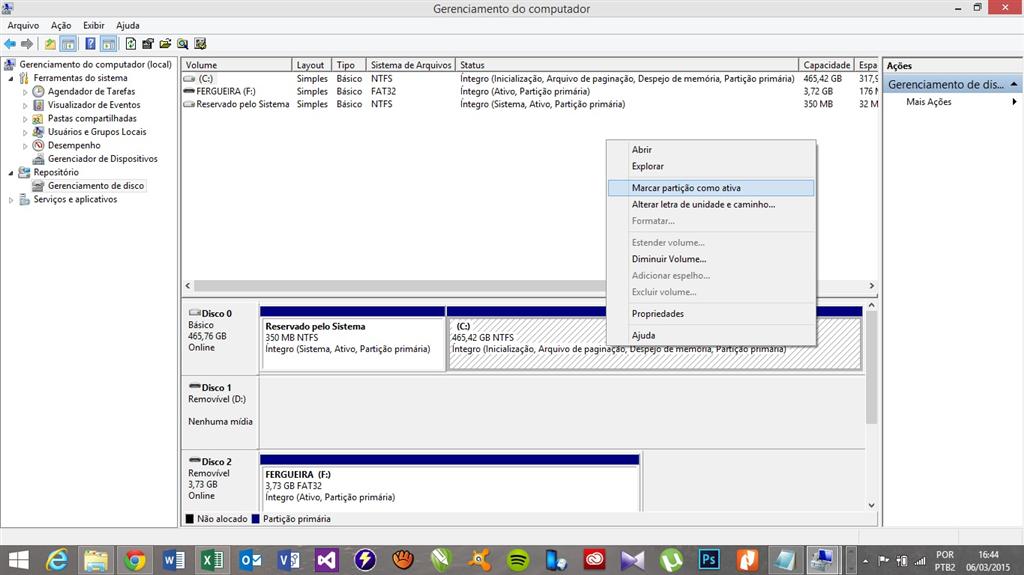This screenshot has height=575, width=1024.
Task: Open Google Chrome from the taskbar
Action: (134, 559)
